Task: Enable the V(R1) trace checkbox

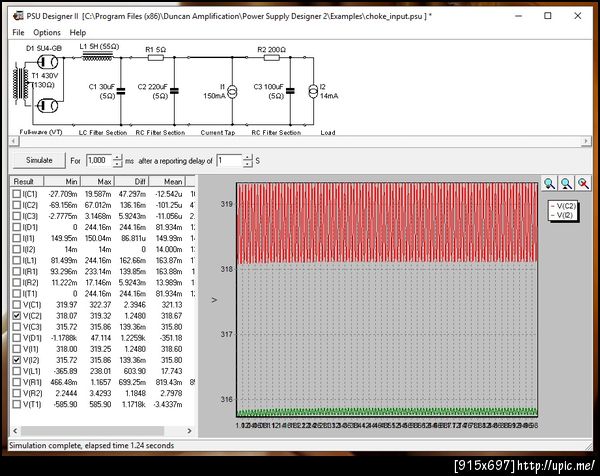Action: [16, 382]
